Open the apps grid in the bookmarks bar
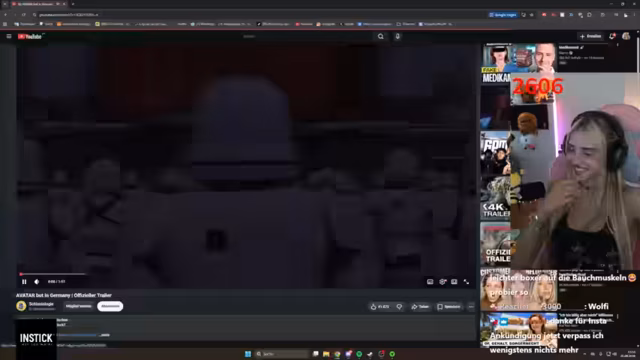640x360 pixels. point(5,24)
